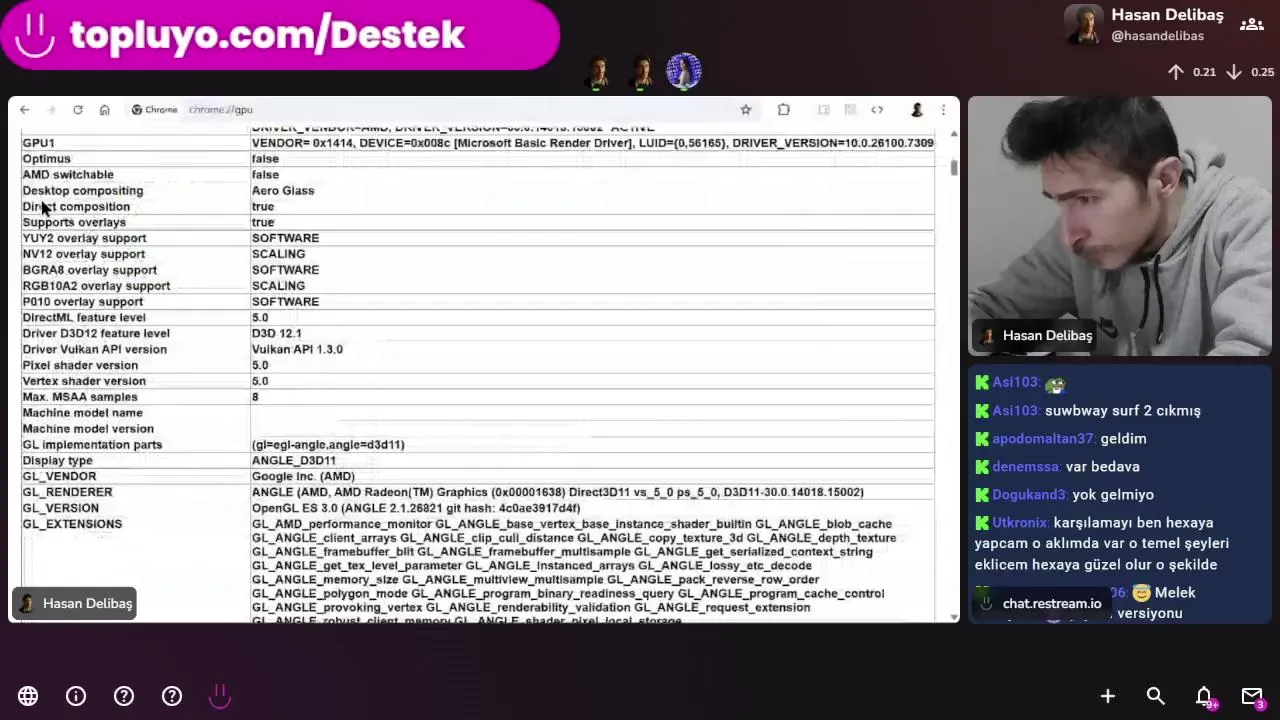Click DirectML feature level label
Viewport: 1280px width, 720px height.
[84, 318]
